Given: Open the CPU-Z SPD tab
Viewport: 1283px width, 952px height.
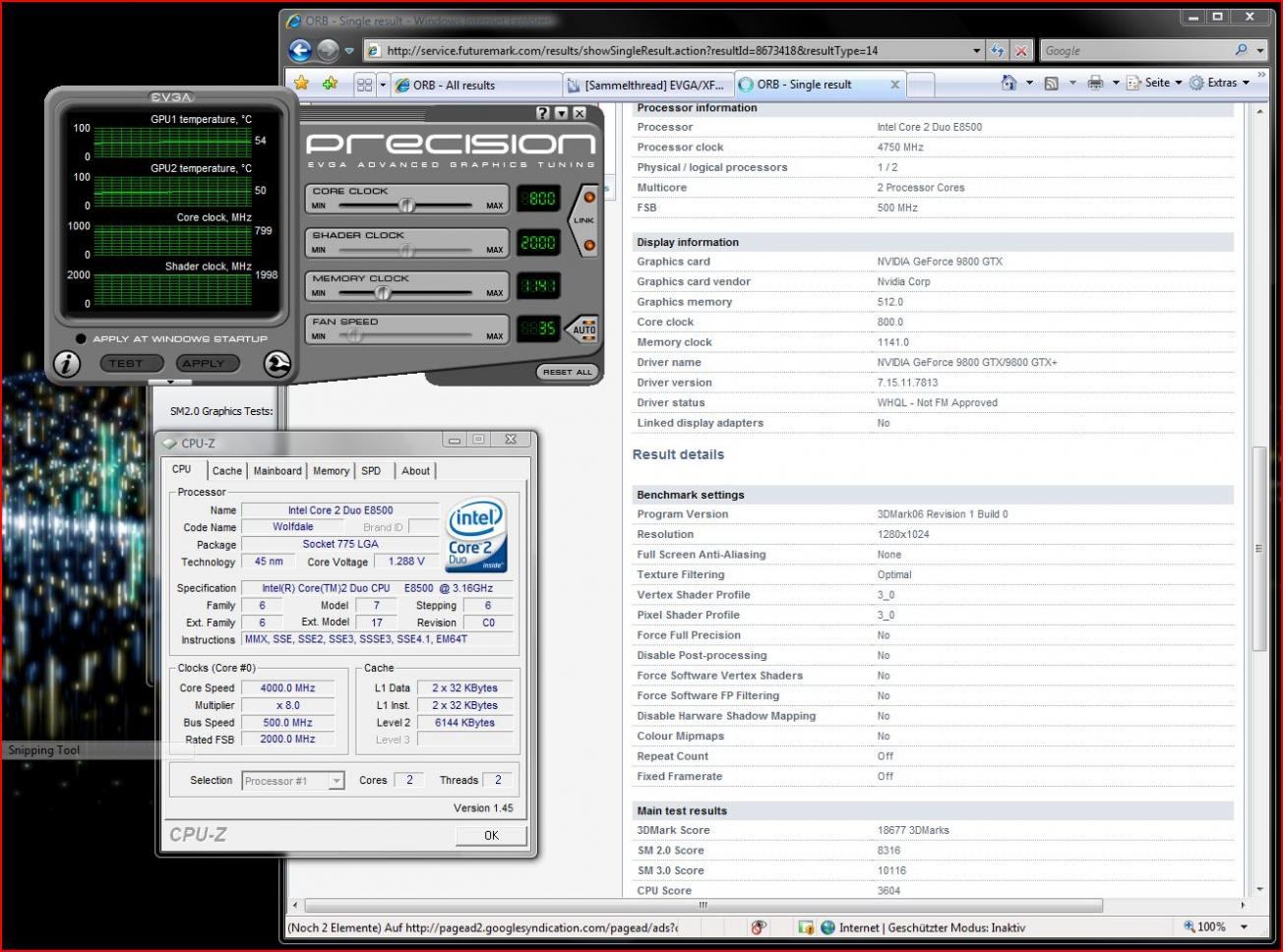Looking at the screenshot, I should (x=372, y=471).
